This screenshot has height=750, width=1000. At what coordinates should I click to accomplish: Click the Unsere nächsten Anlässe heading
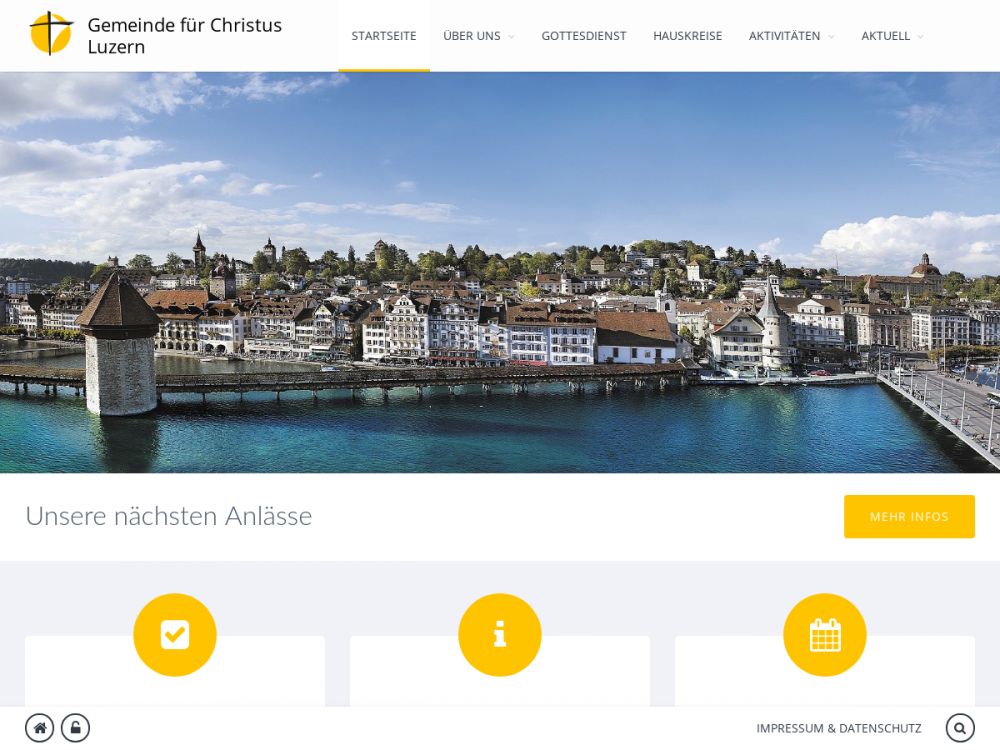pyautogui.click(x=169, y=516)
